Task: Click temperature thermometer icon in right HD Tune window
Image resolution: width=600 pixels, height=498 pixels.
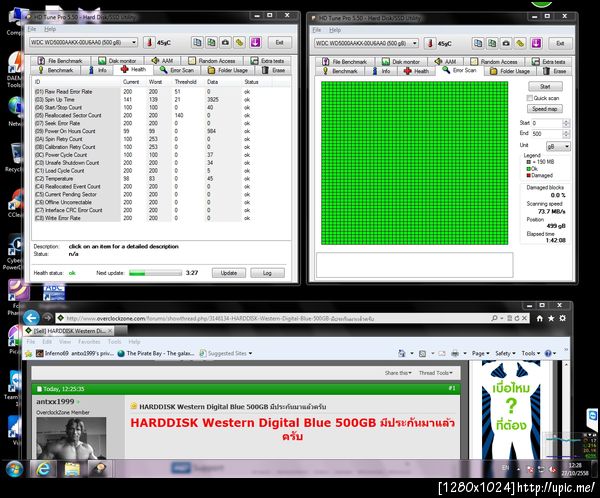Action: [430, 43]
